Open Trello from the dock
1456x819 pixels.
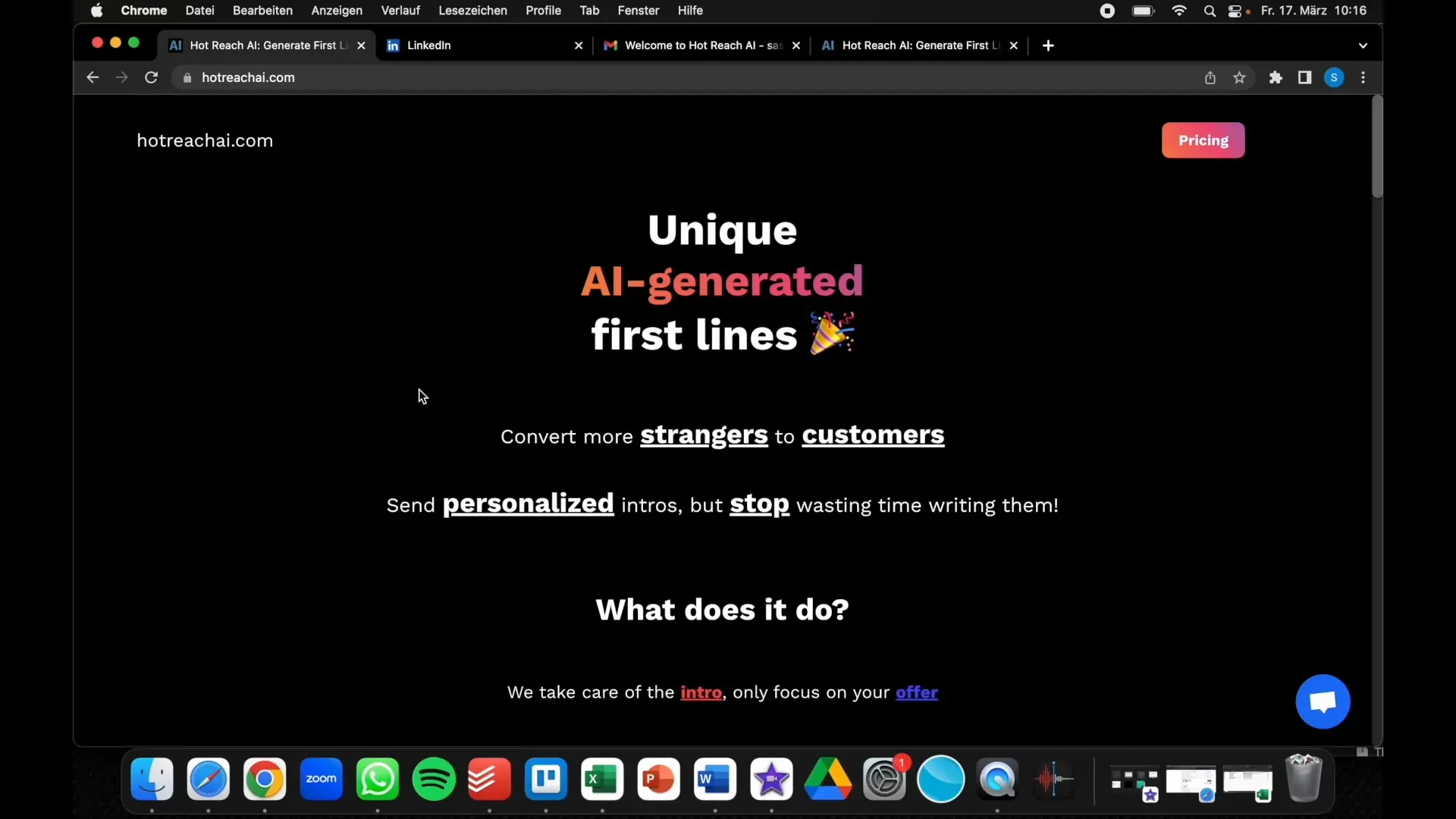546,779
